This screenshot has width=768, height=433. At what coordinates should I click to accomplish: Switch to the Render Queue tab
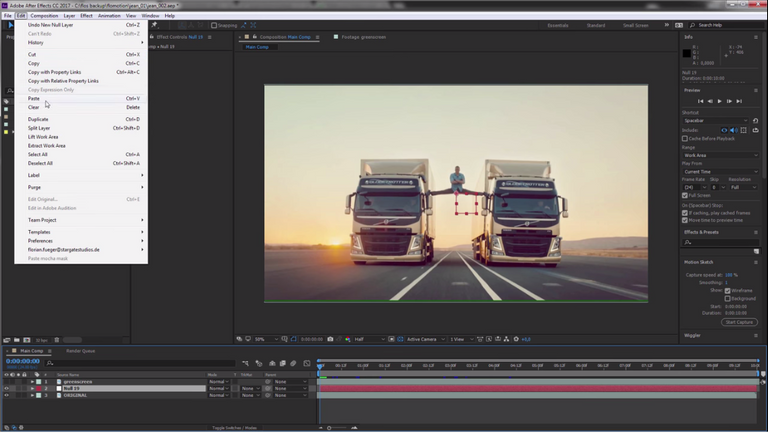80,351
